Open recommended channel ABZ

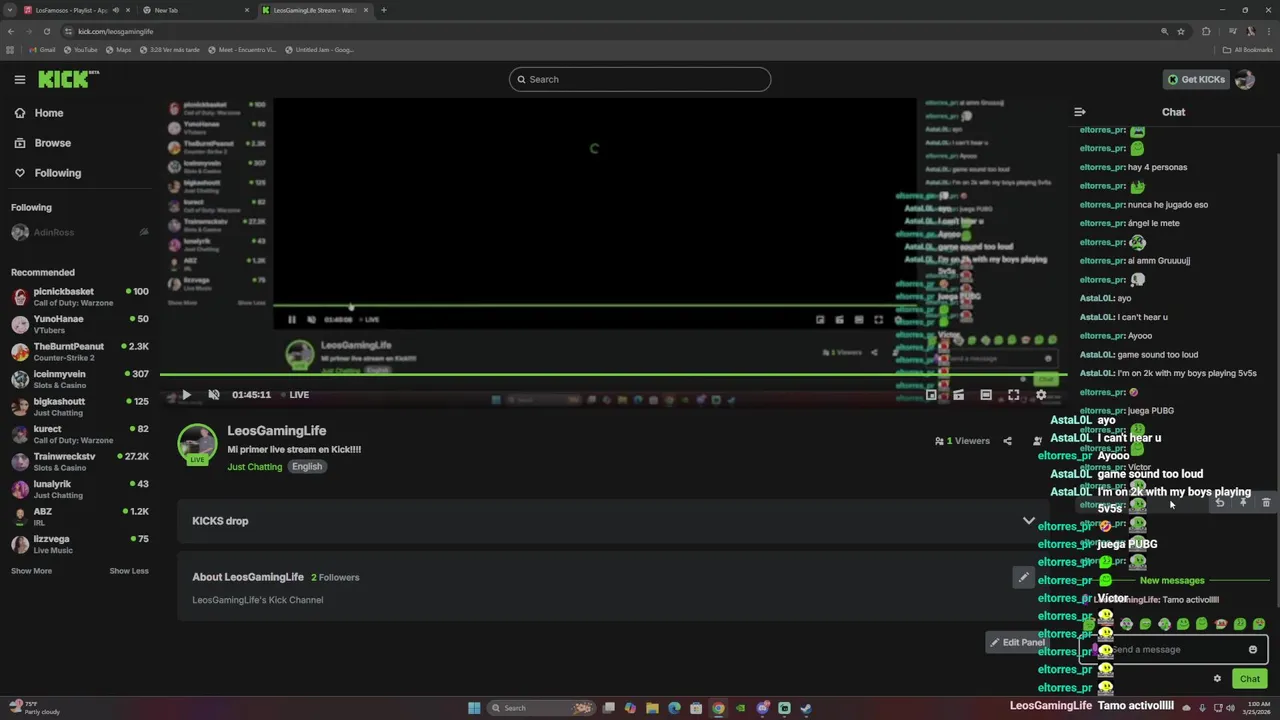(80, 517)
